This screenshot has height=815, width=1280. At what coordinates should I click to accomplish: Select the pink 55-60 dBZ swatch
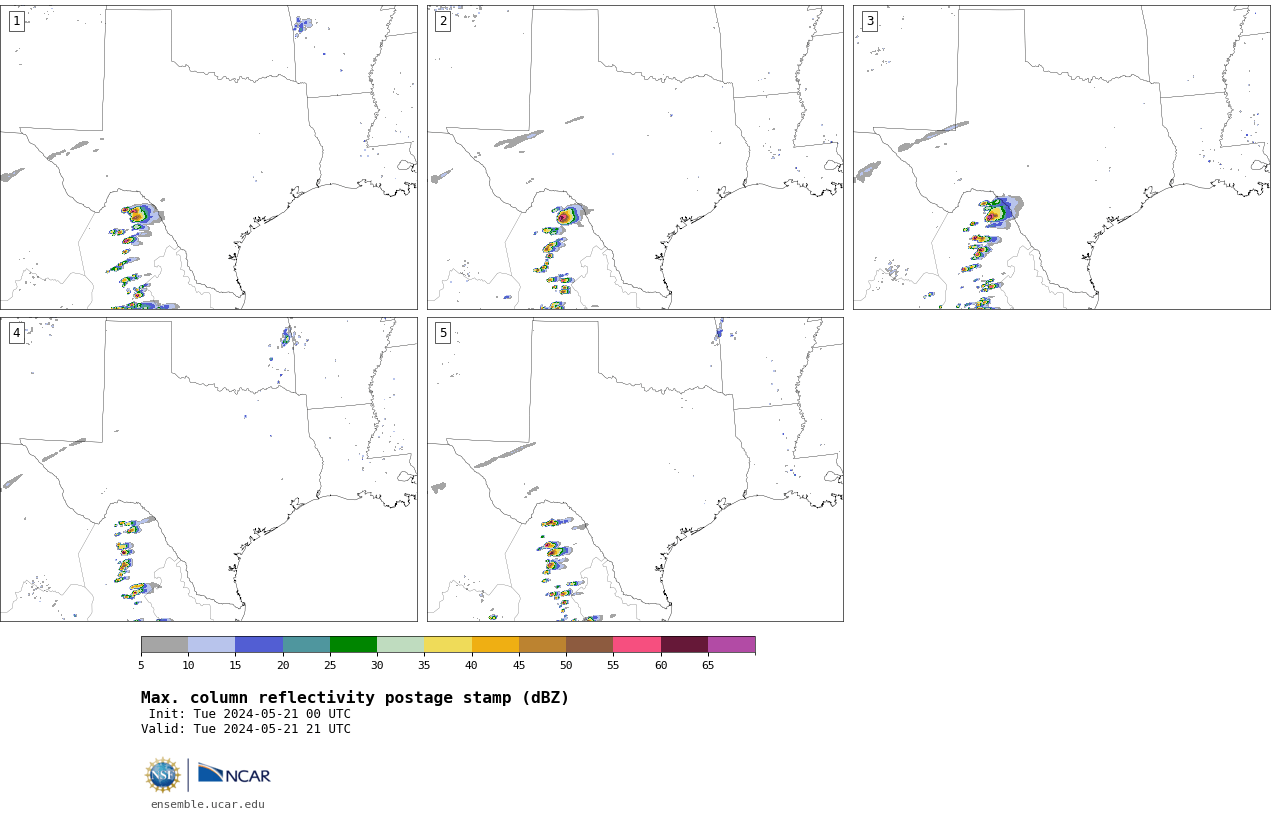point(637,645)
